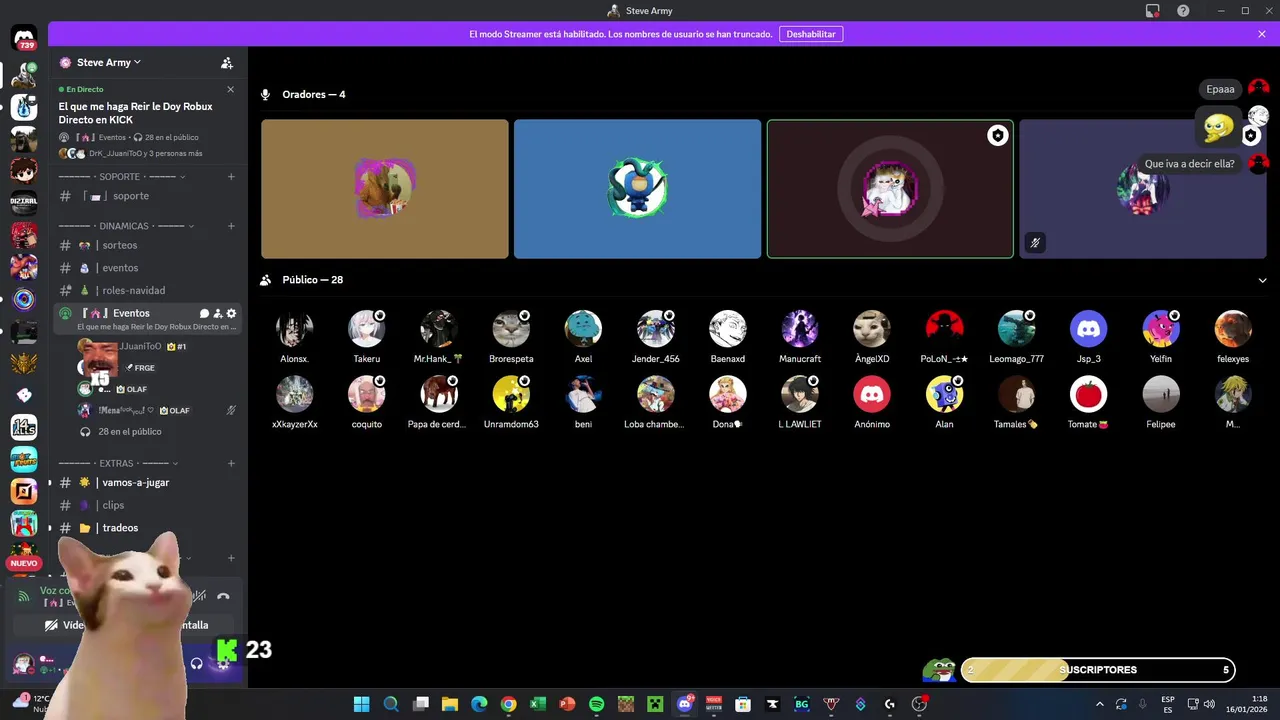The image size is (1280, 720).
Task: Disable Streamer mode with Deshabilitar button
Action: coord(811,34)
